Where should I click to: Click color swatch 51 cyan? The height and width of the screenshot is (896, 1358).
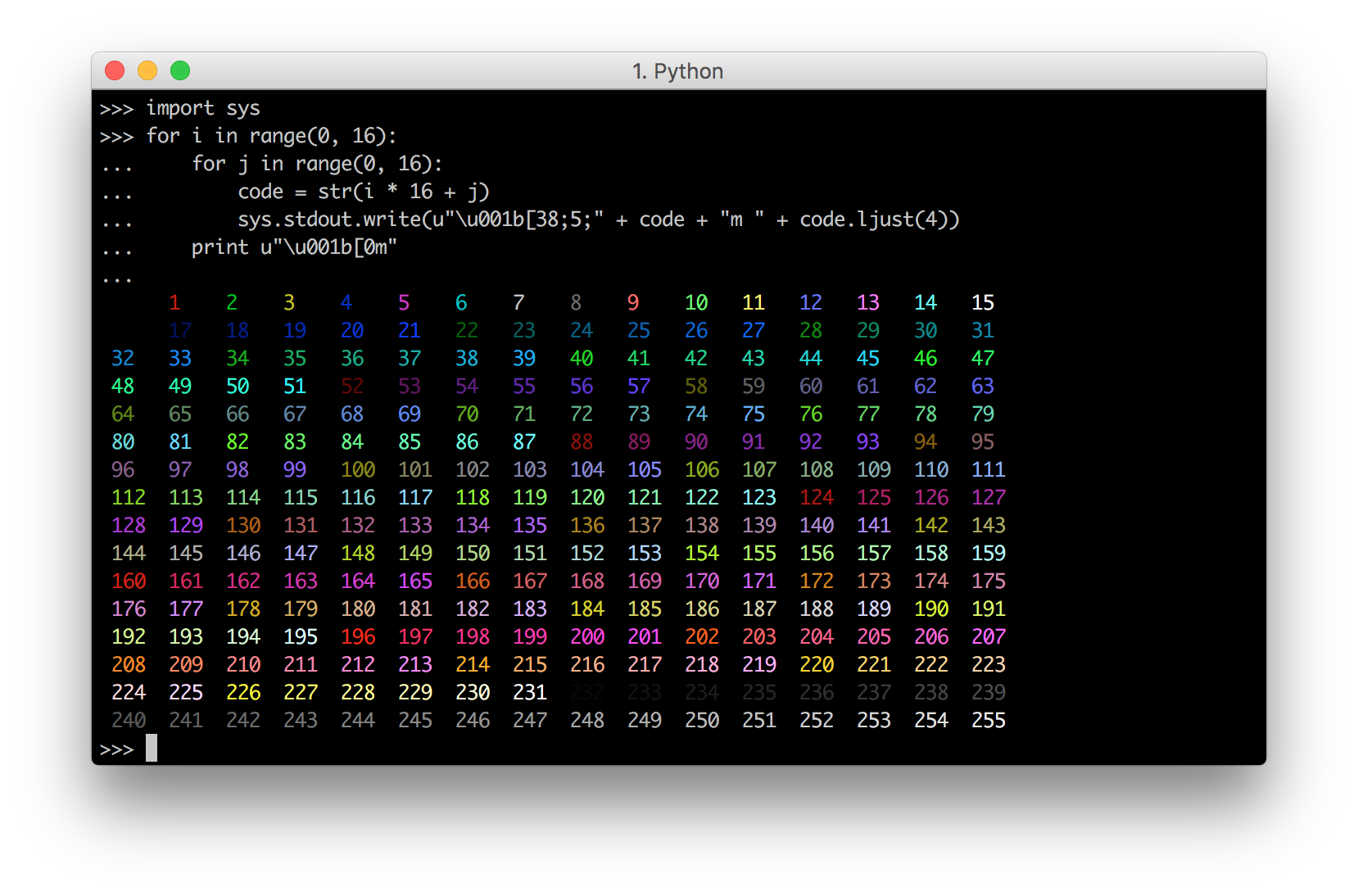293,386
